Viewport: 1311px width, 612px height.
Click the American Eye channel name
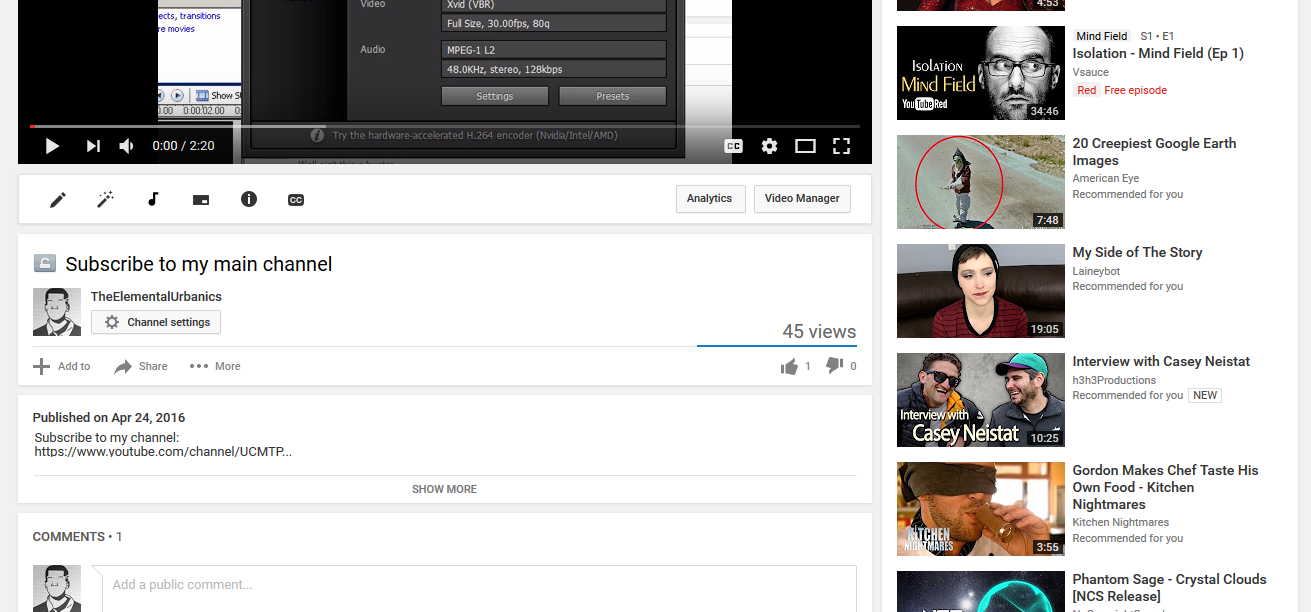click(x=1106, y=178)
